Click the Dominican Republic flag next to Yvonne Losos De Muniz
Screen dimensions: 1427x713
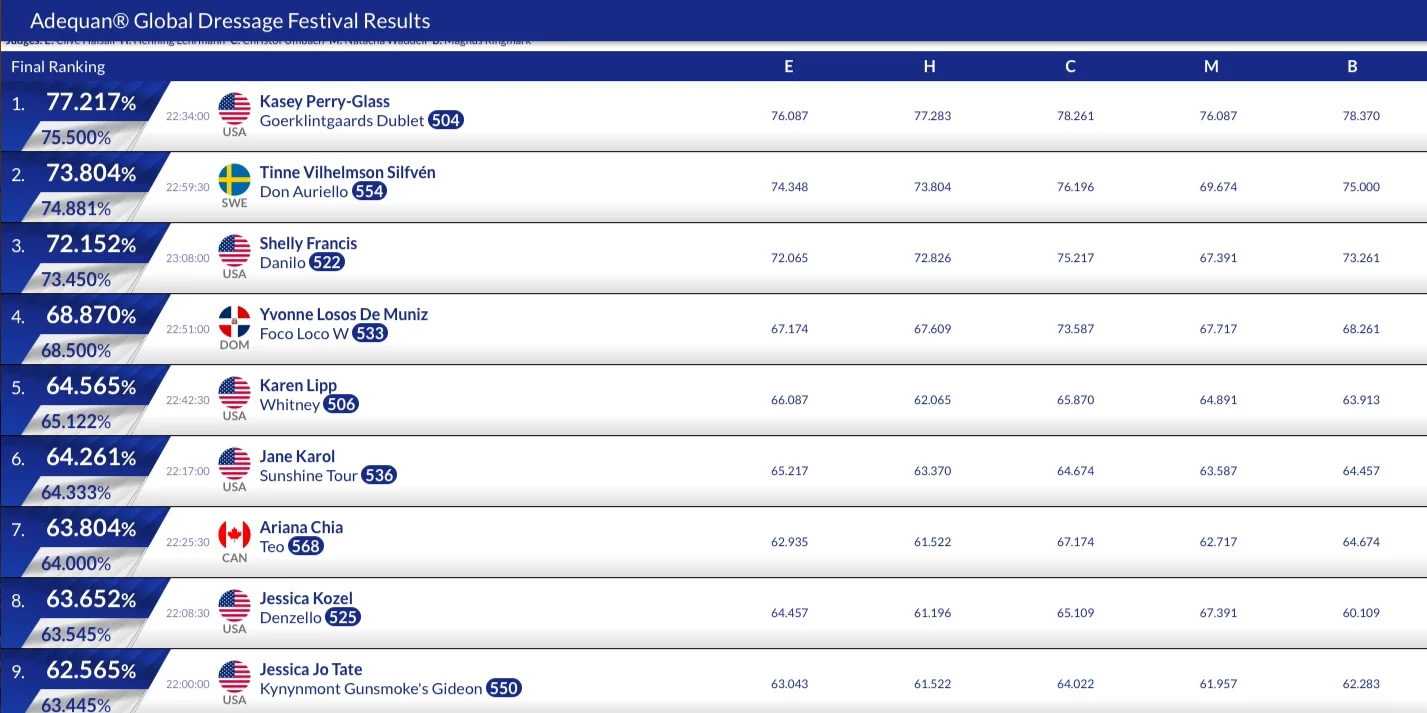tap(234, 322)
